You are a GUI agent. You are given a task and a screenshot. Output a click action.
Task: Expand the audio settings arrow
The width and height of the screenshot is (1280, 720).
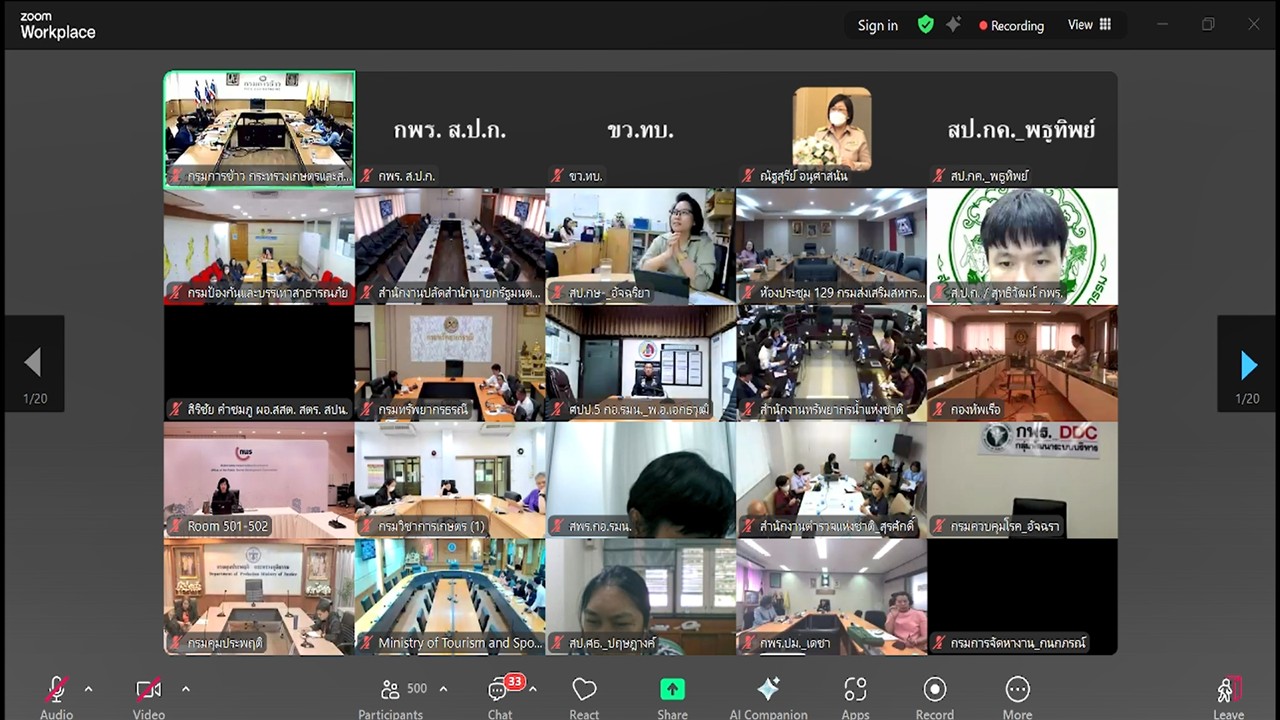(88, 689)
